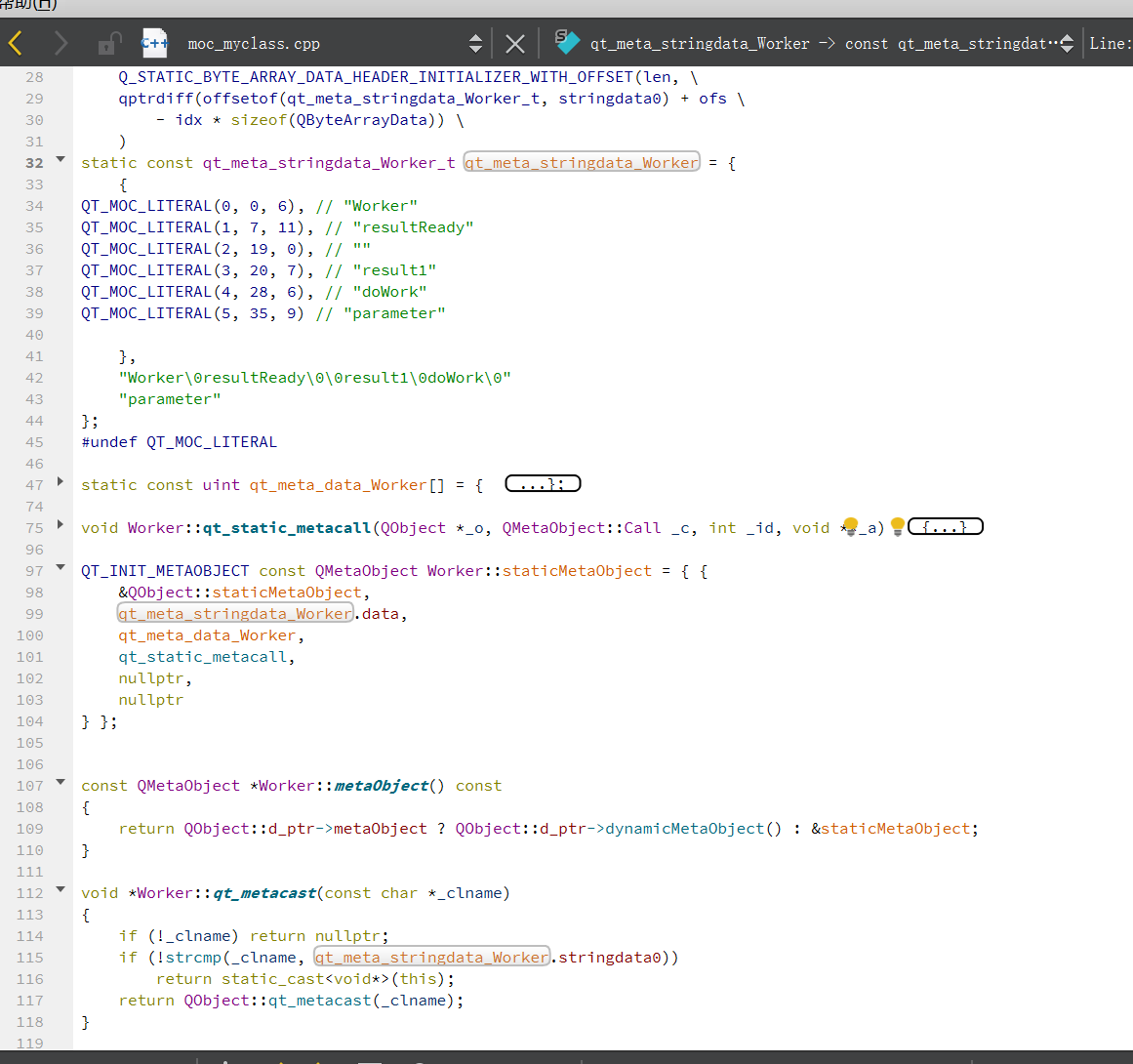
Task: Collapse the metaObject function at line 107
Action: coord(61,782)
